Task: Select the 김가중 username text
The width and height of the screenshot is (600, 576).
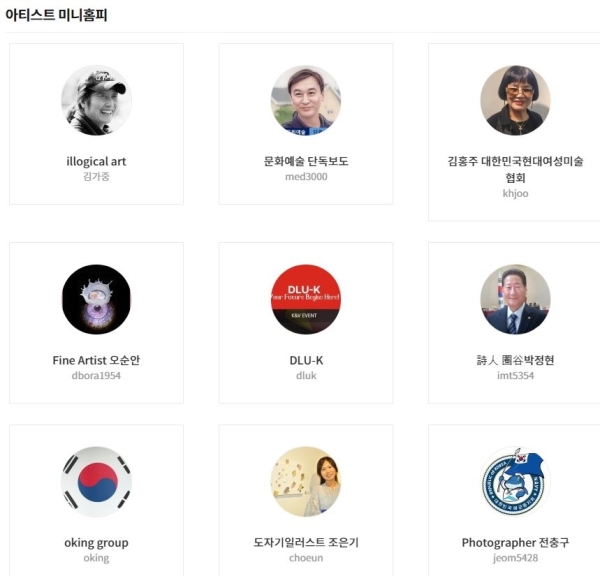Action: (x=96, y=176)
